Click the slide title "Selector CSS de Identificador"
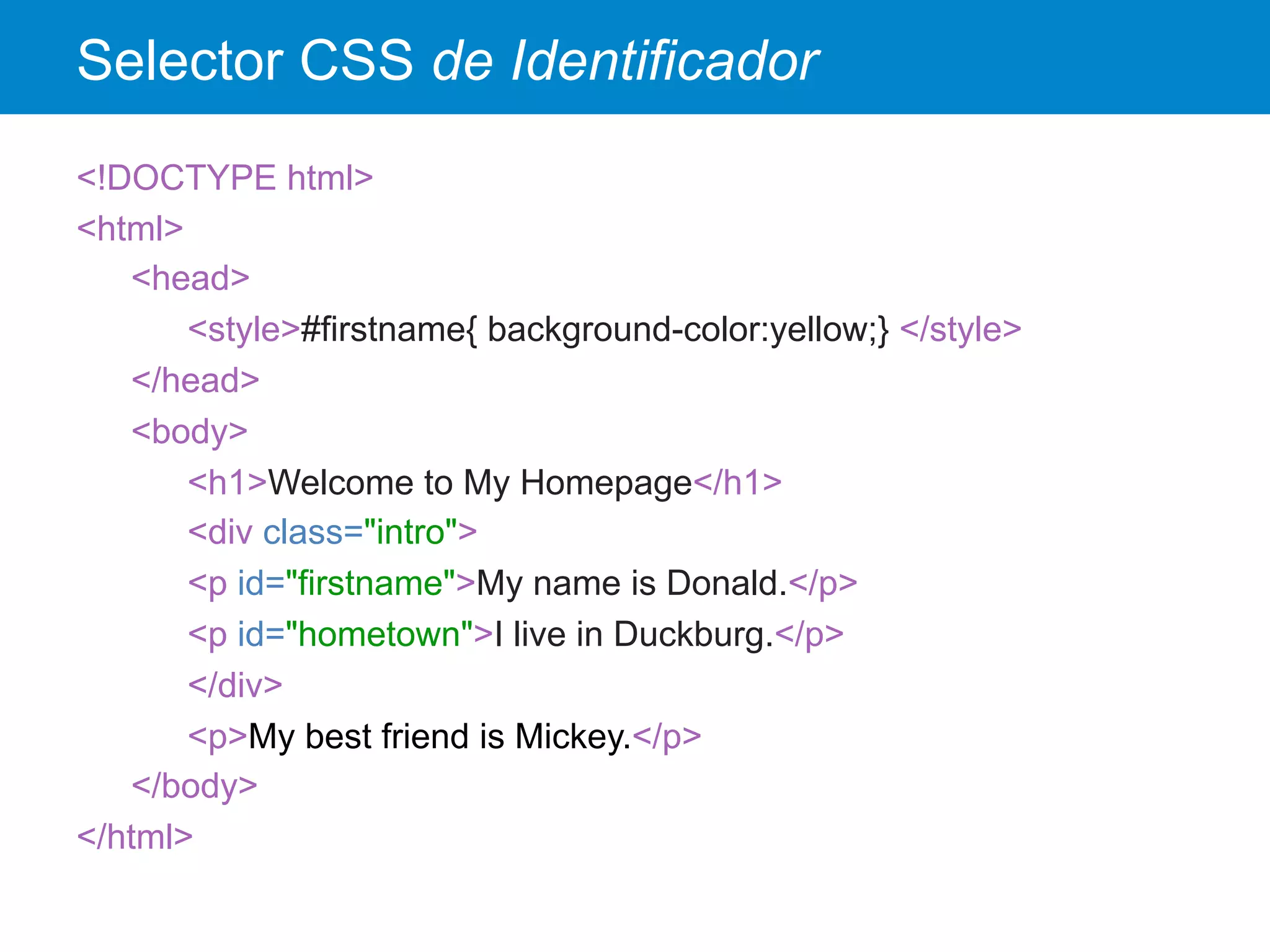Viewport: 1270px width, 952px height. pyautogui.click(x=448, y=61)
